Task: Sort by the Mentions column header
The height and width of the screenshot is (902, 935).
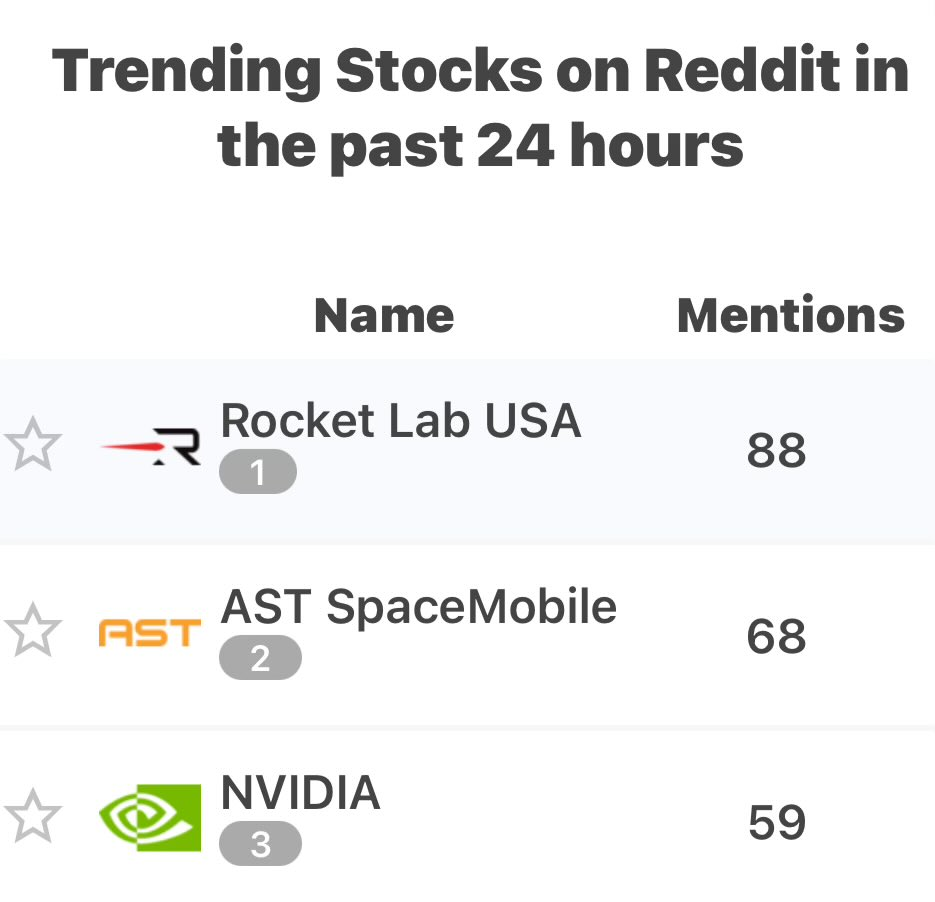Action: 791,315
